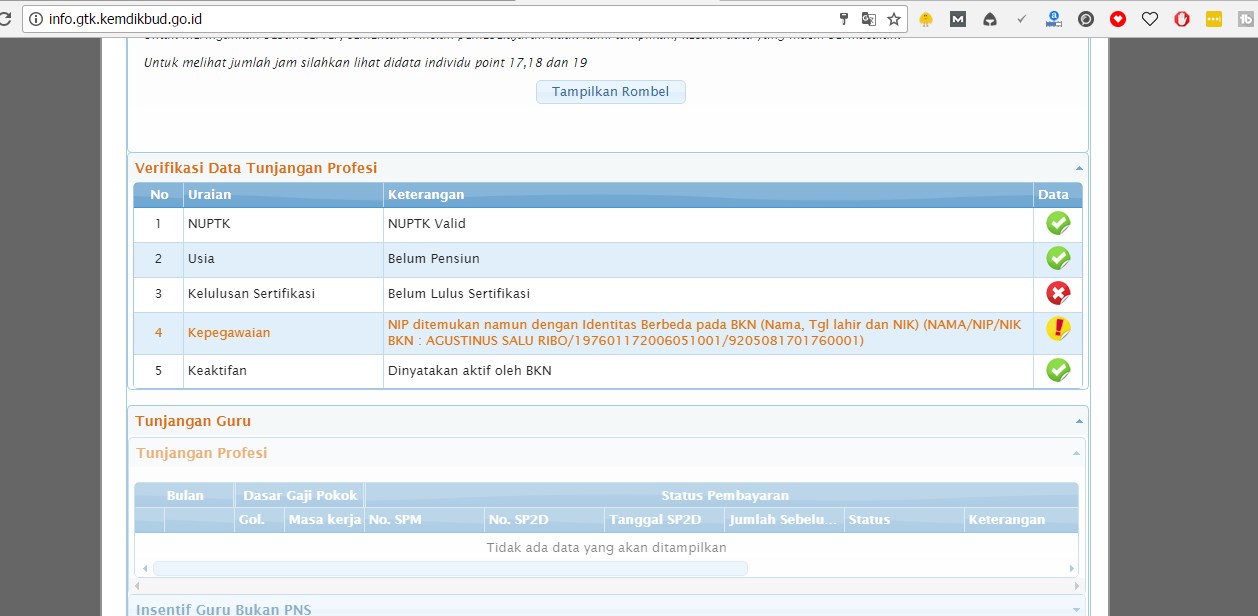Image resolution: width=1258 pixels, height=616 pixels.
Task: Click the outlined heart extension icon
Action: tap(1150, 18)
